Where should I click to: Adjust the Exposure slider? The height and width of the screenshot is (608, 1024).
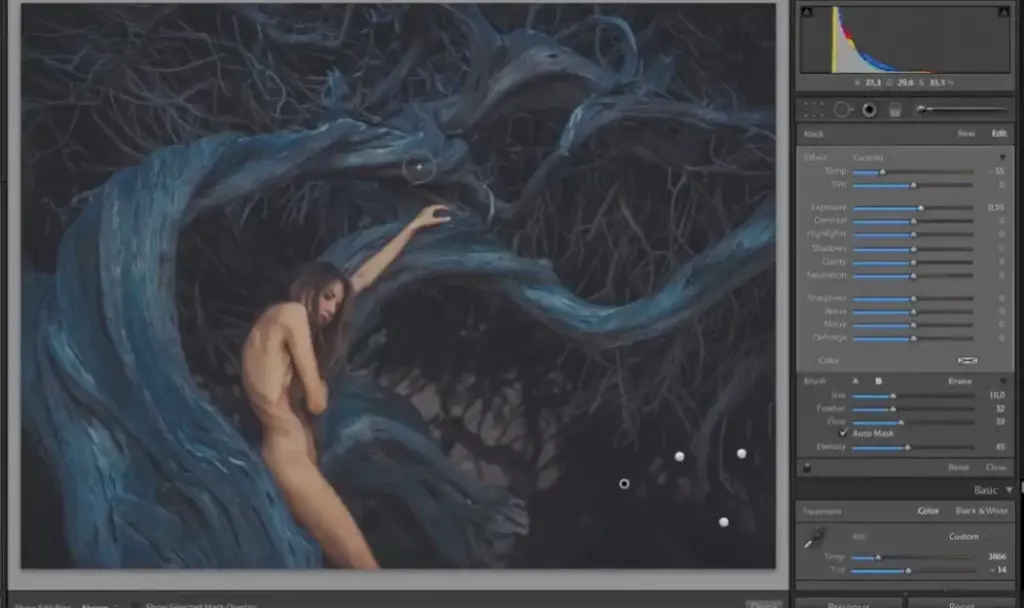913,208
